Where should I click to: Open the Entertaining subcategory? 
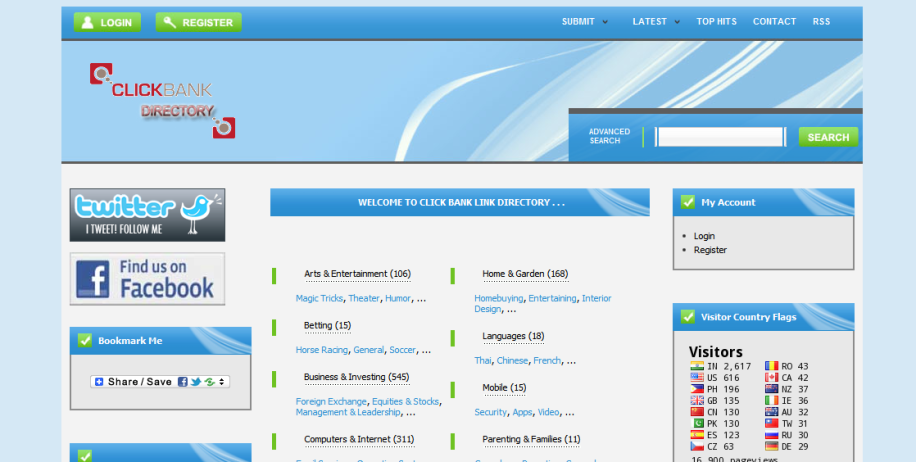[552, 298]
